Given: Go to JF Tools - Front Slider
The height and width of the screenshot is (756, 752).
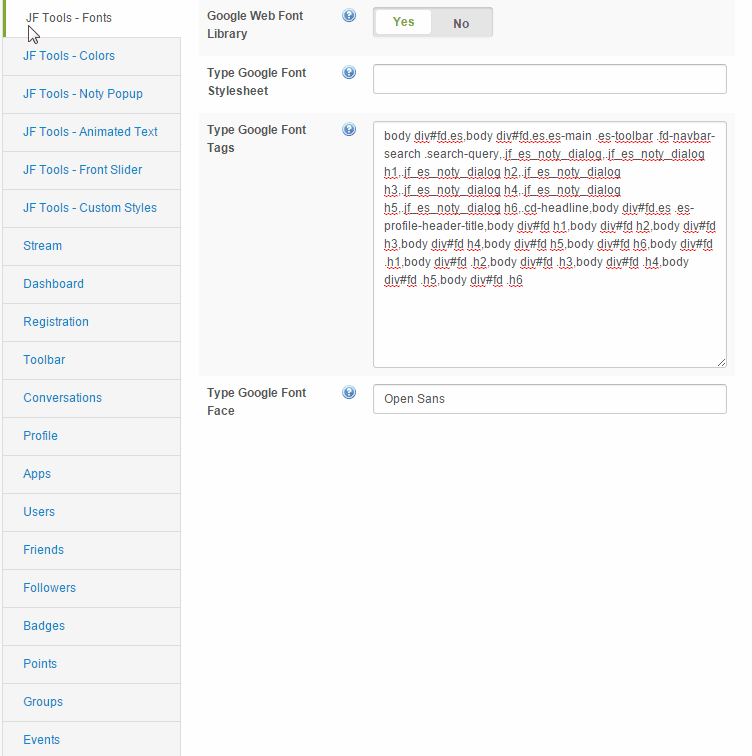Looking at the screenshot, I should pos(83,170).
